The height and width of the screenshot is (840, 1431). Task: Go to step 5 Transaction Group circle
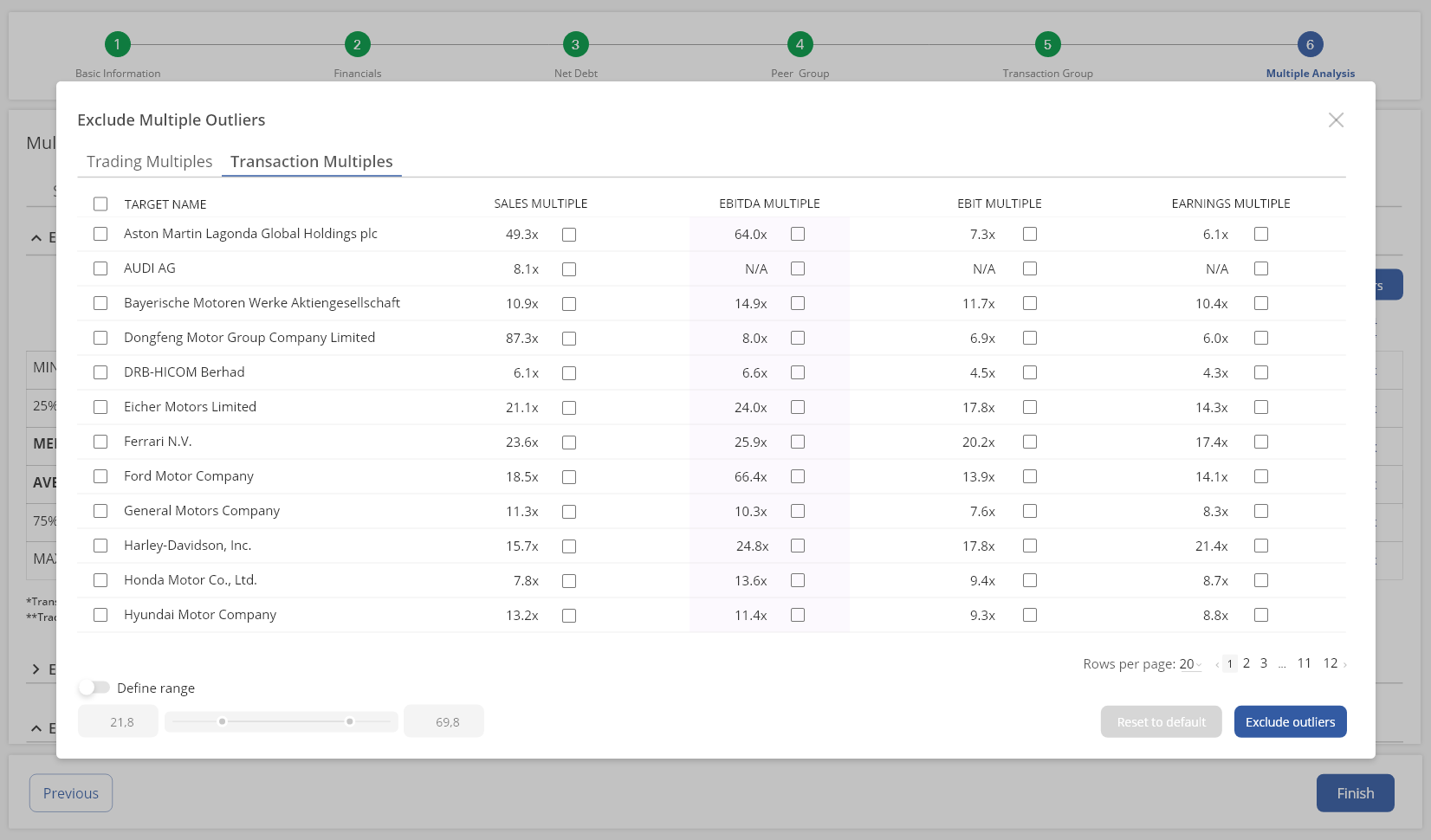tap(1047, 44)
